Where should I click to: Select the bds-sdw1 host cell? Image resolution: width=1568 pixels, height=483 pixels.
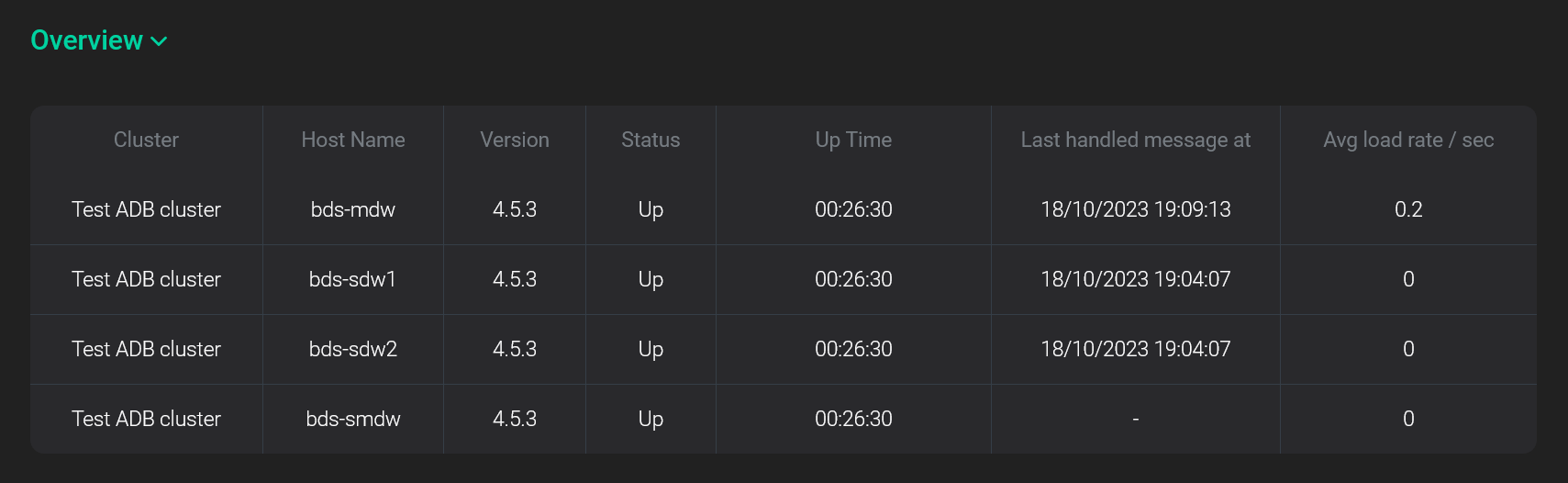(353, 279)
